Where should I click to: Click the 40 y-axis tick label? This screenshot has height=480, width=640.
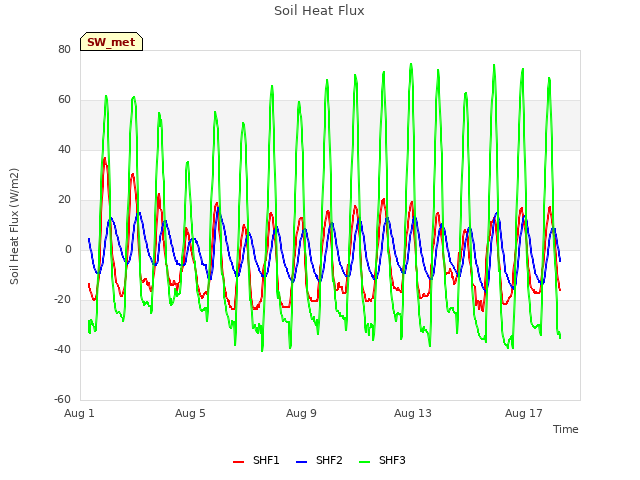tap(64, 149)
